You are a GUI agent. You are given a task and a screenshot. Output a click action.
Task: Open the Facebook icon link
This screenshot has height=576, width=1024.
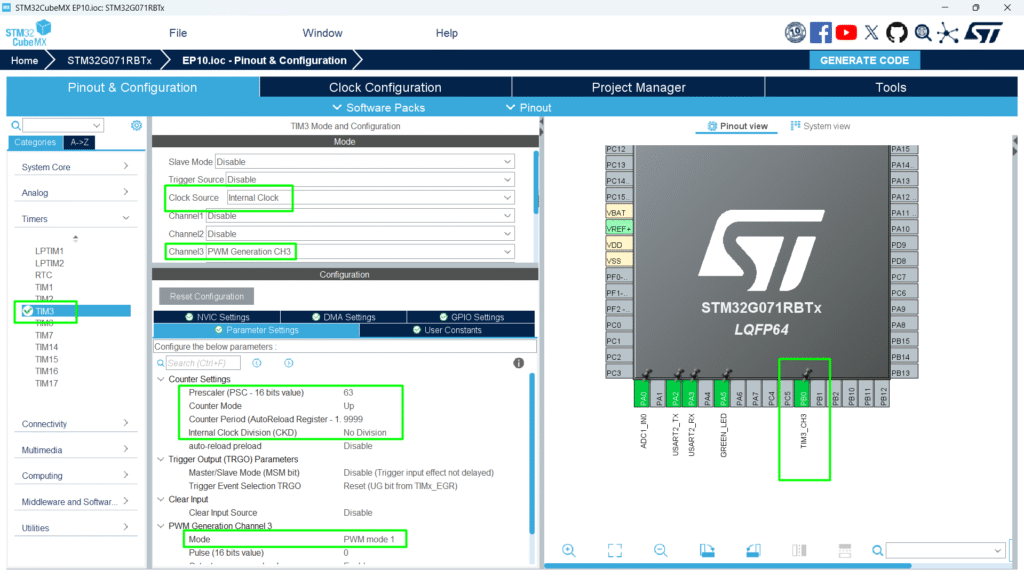821,33
